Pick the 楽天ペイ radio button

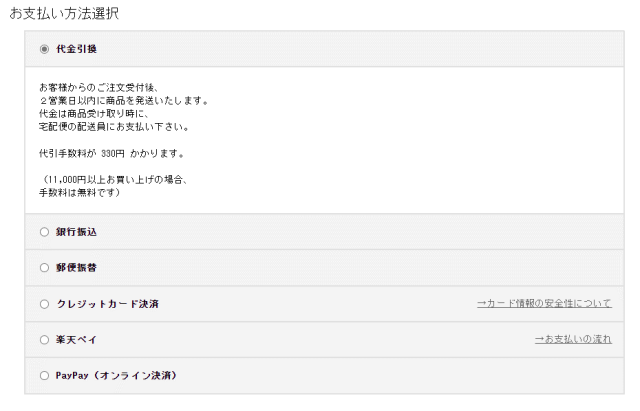tap(44, 340)
